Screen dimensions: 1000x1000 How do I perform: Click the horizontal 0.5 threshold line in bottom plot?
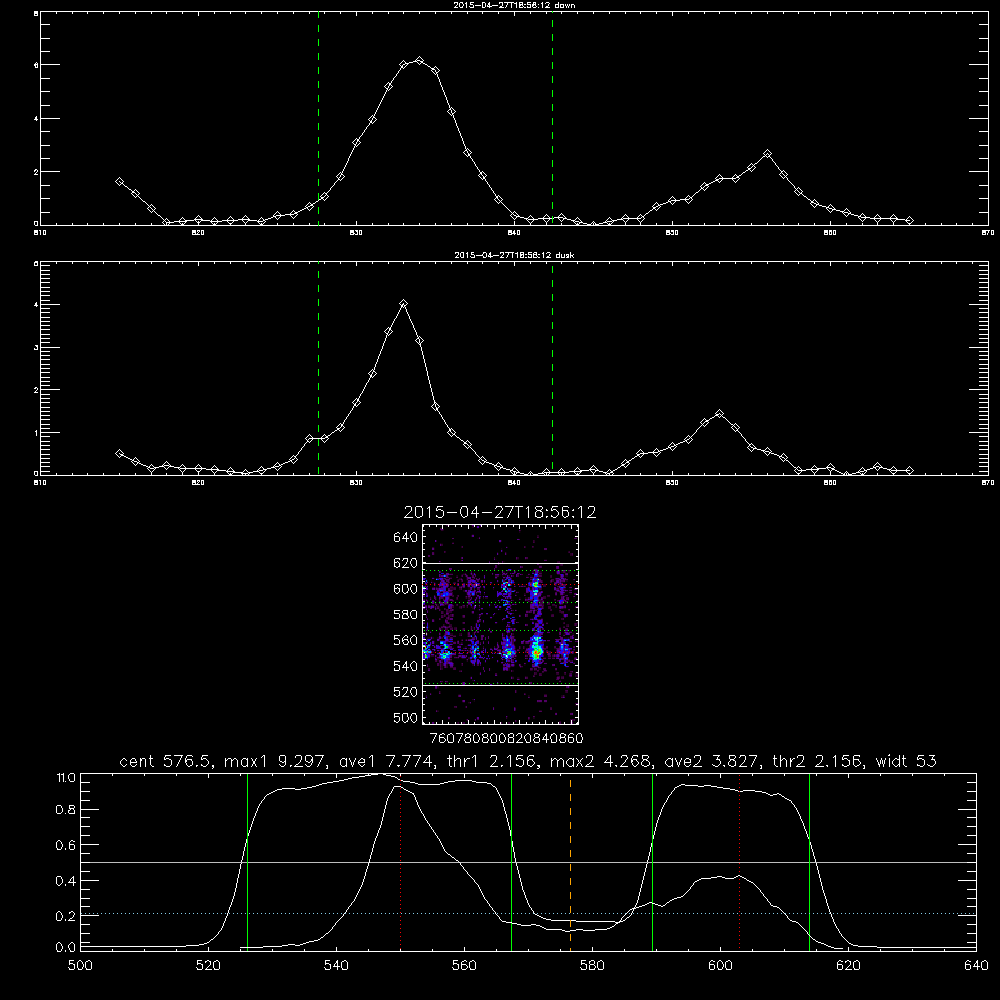(x=528, y=862)
